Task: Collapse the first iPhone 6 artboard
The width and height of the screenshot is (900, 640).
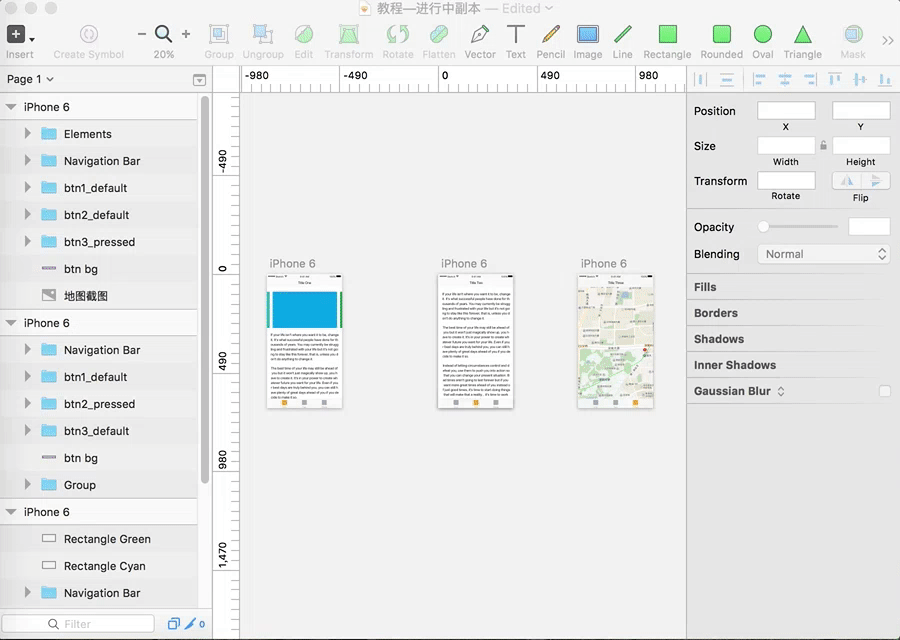Action: tap(11, 107)
